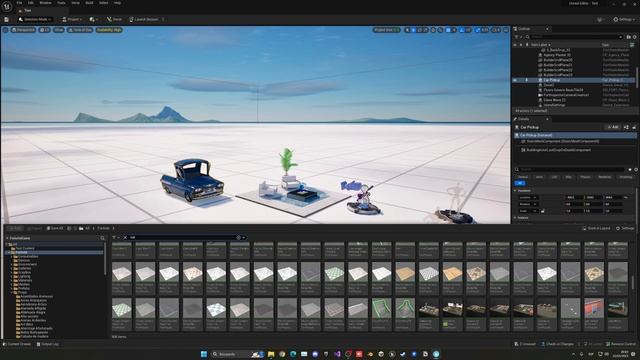640x360 pixels.
Task: Click the Content Browser asset grid scrollbar
Action: pos(633,282)
